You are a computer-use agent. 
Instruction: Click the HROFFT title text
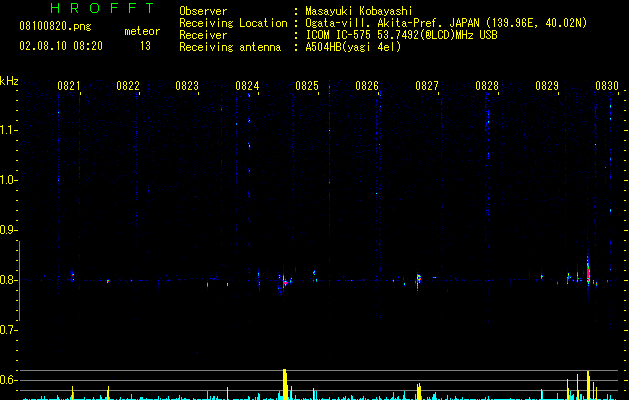tap(103, 8)
